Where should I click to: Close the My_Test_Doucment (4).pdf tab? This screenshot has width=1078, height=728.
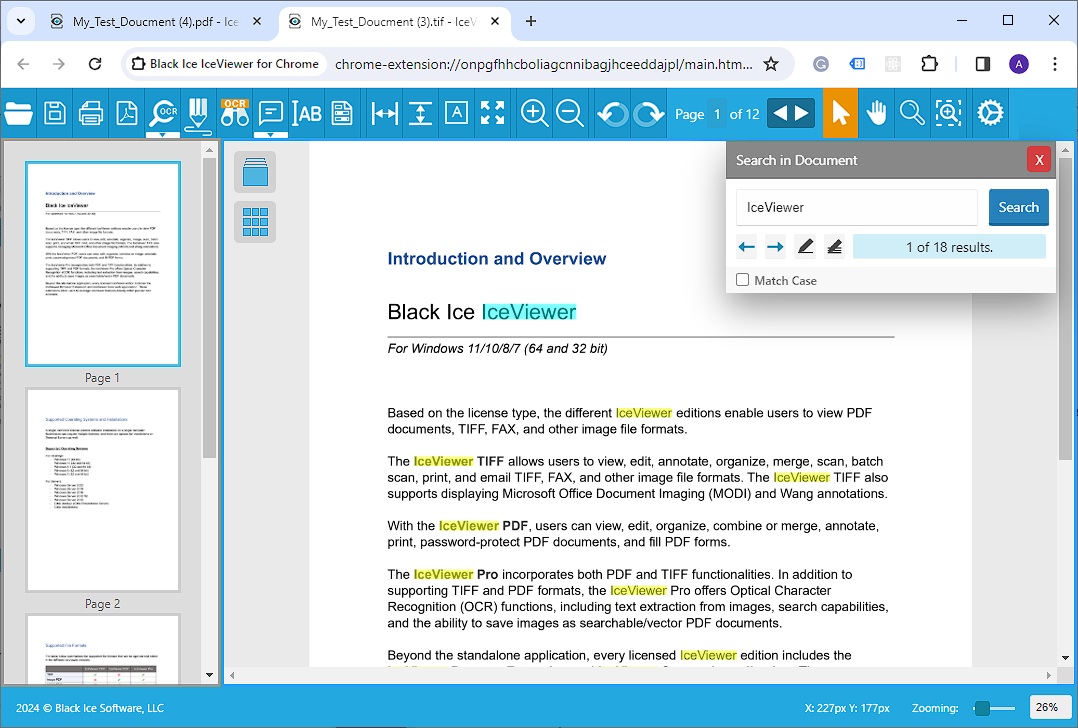pos(256,21)
